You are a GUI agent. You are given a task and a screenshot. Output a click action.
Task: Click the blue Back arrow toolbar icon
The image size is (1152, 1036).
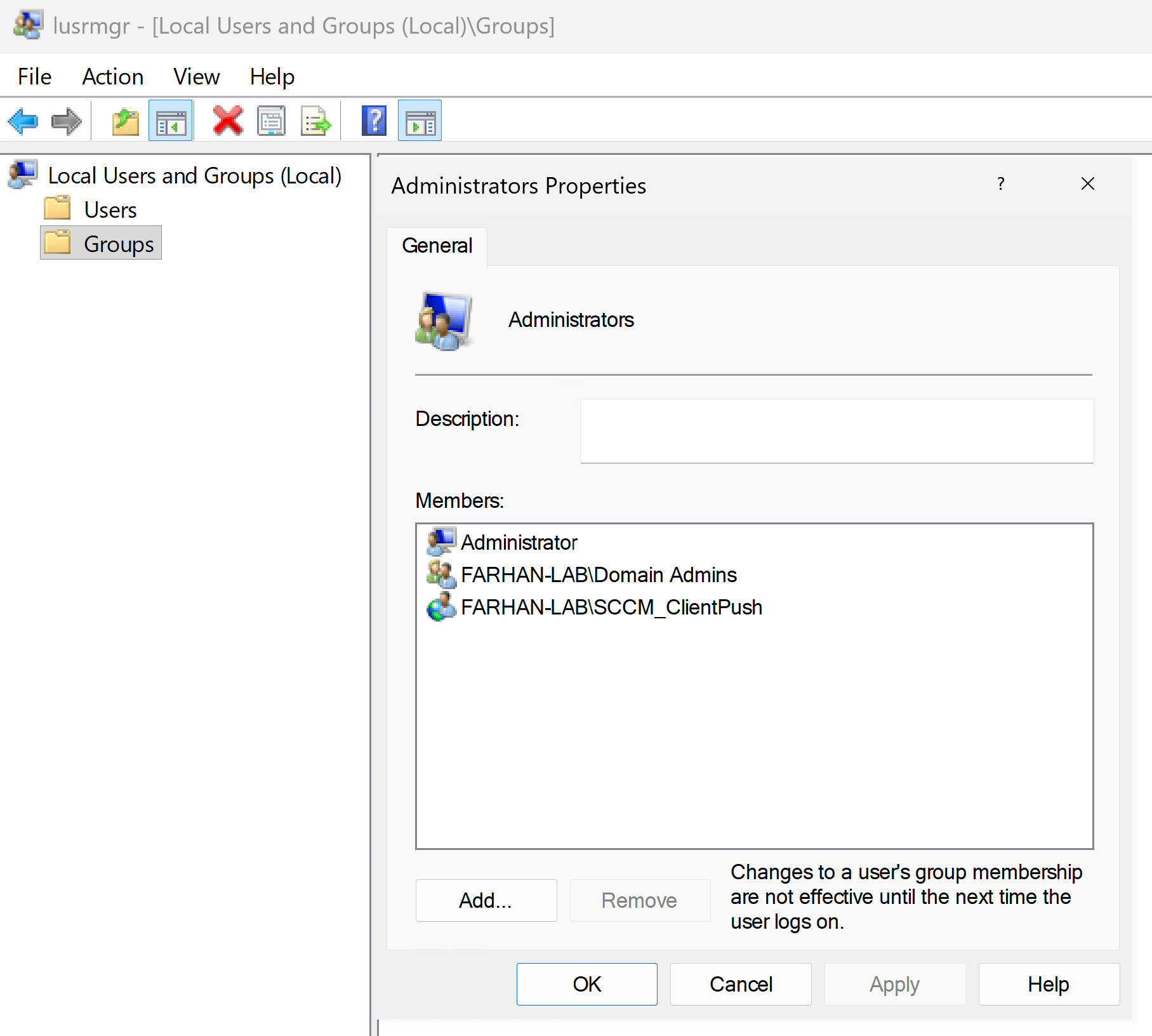coord(23,121)
